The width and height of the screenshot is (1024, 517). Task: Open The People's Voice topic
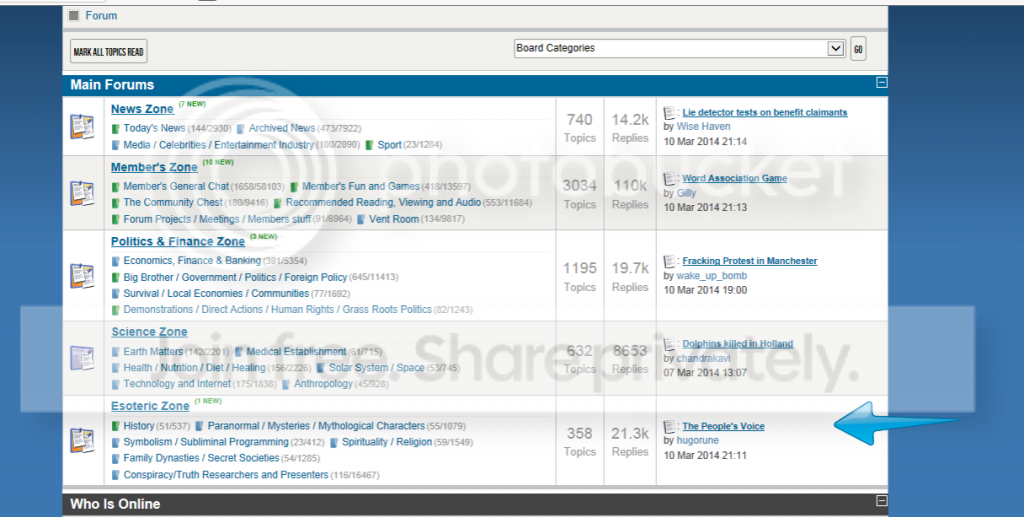(723, 426)
